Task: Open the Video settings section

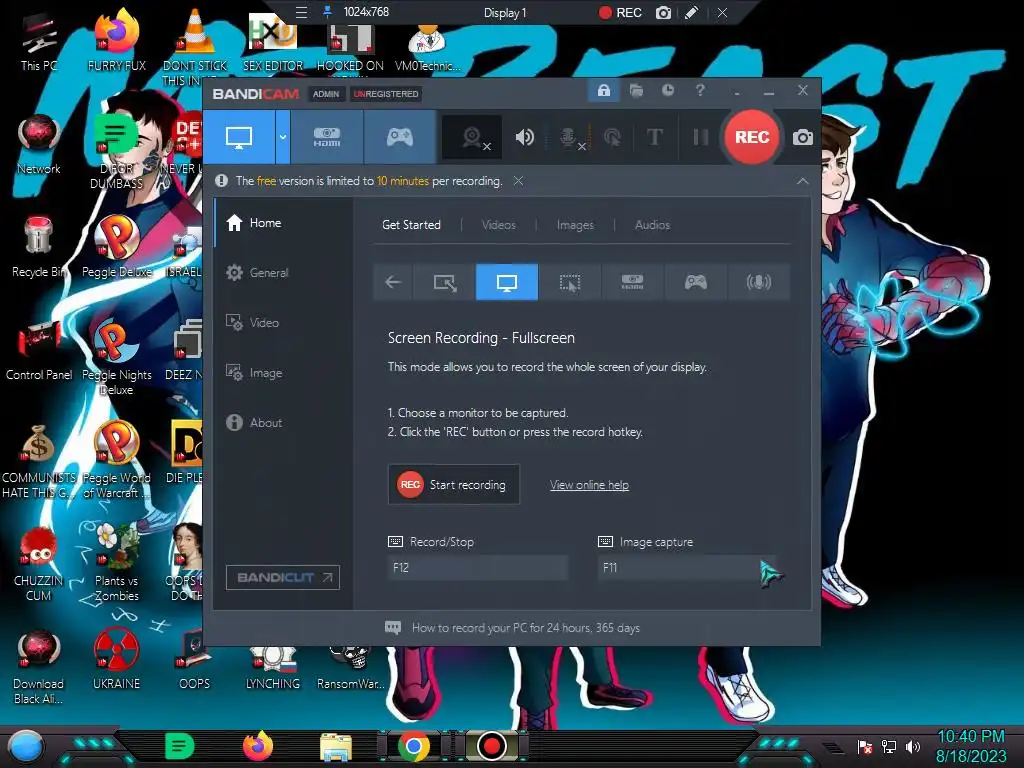Action: pos(283,323)
